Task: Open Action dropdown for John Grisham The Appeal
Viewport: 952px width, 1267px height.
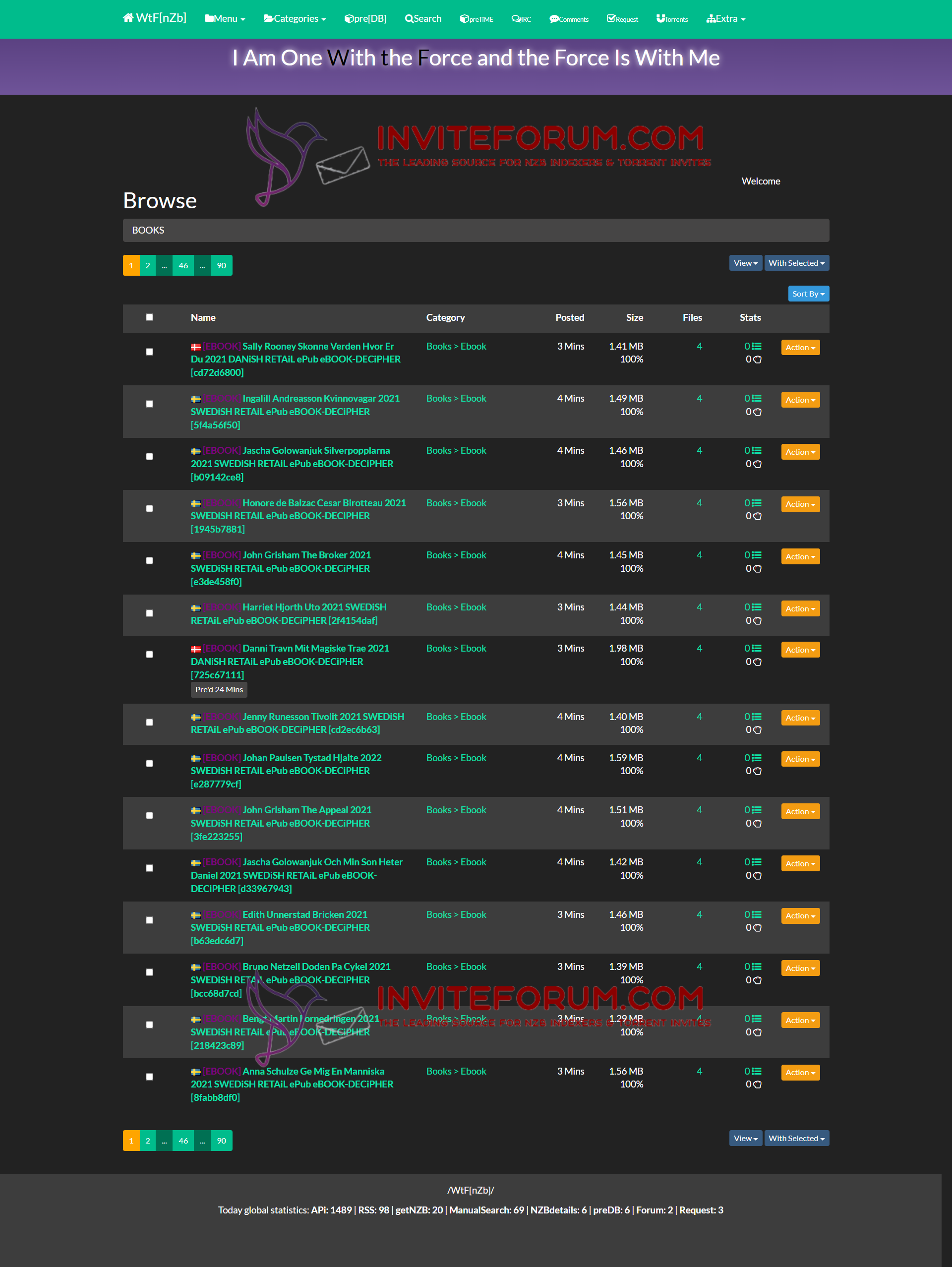Action: (x=800, y=812)
